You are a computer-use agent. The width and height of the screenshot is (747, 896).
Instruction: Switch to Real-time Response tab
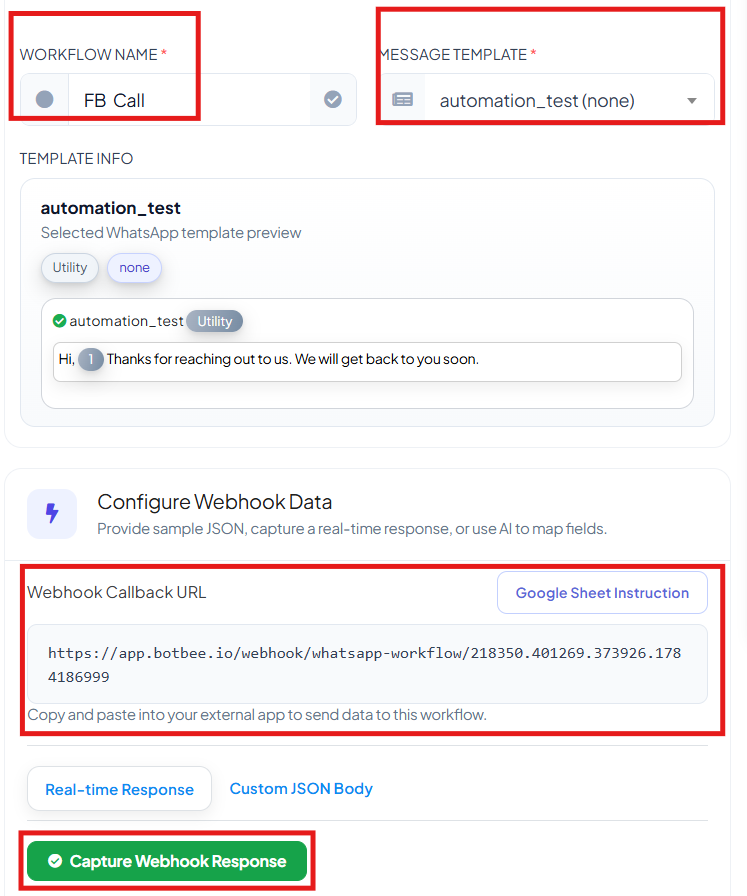point(119,789)
